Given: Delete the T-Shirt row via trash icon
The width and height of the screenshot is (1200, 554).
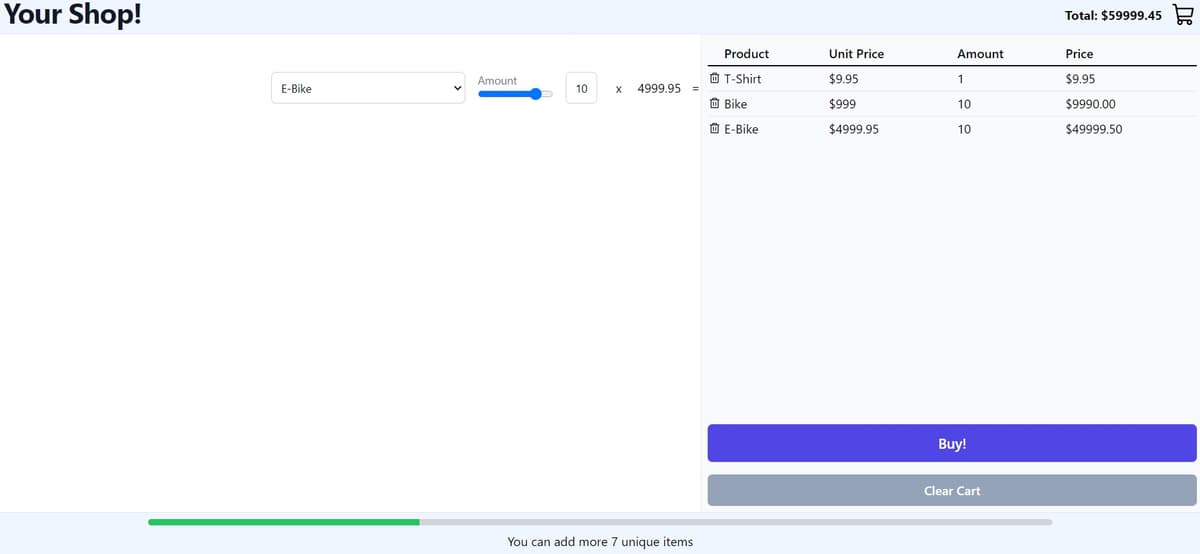Looking at the screenshot, I should point(714,79).
